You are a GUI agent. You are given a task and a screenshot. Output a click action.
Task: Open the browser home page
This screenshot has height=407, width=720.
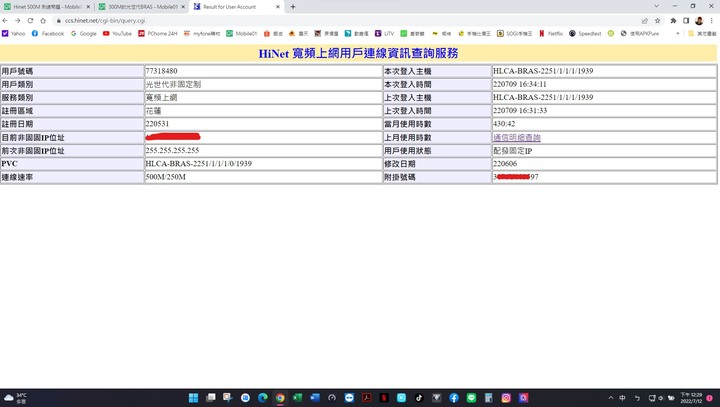43,21
